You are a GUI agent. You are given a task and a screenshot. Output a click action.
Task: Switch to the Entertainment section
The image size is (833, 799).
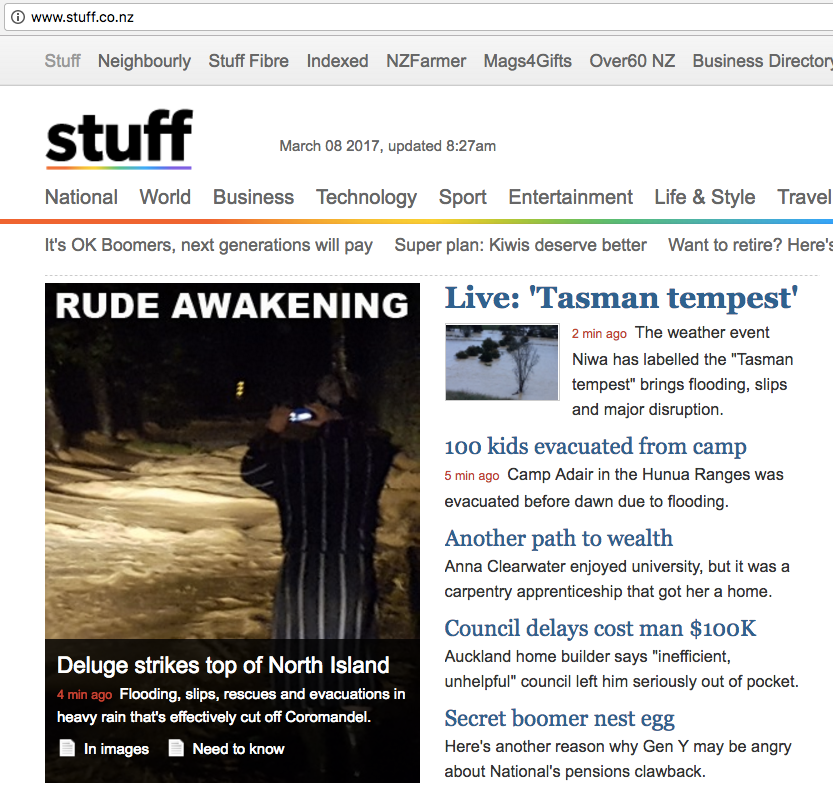click(571, 197)
